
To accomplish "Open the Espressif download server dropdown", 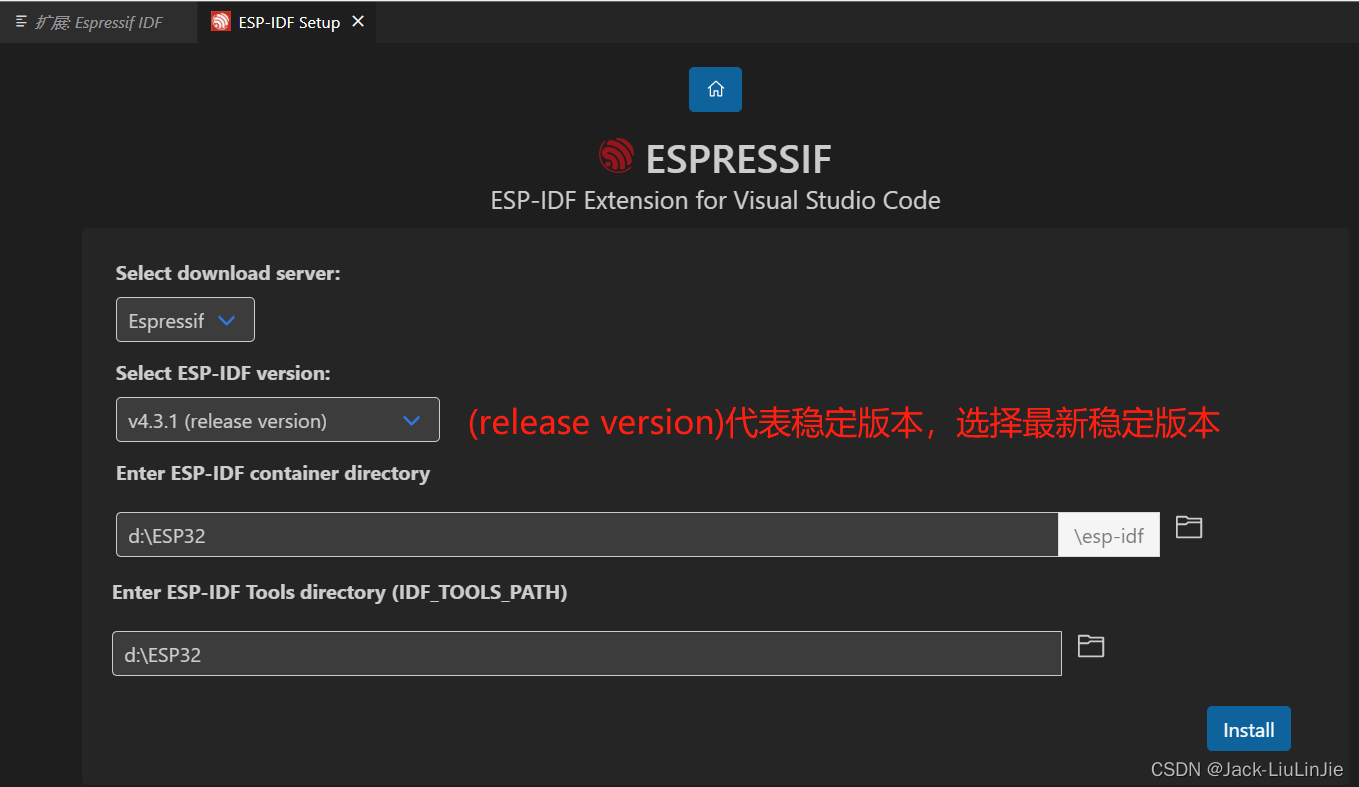I will pyautogui.click(x=185, y=320).
